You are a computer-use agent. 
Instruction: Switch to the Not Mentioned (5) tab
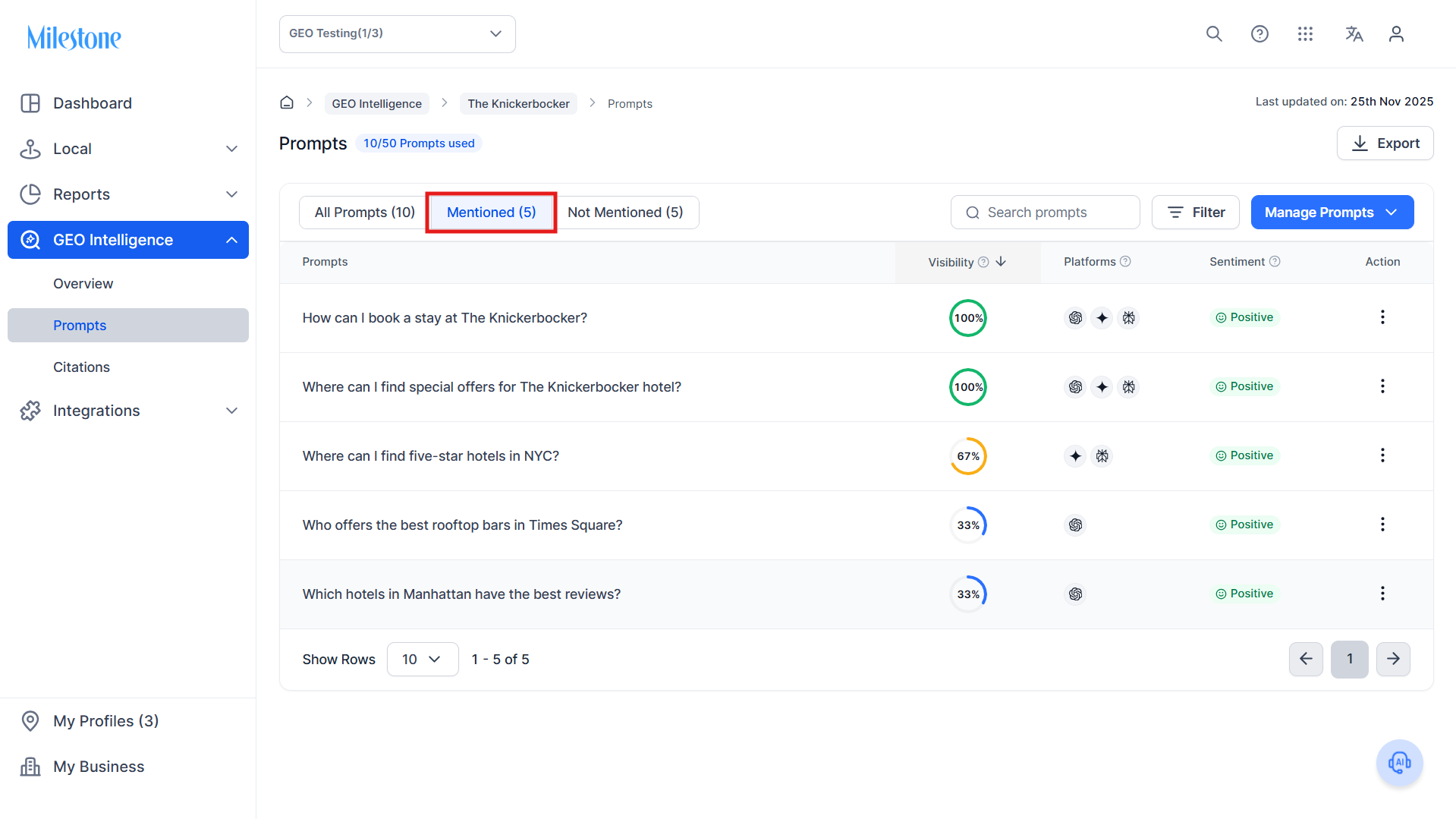(x=625, y=213)
